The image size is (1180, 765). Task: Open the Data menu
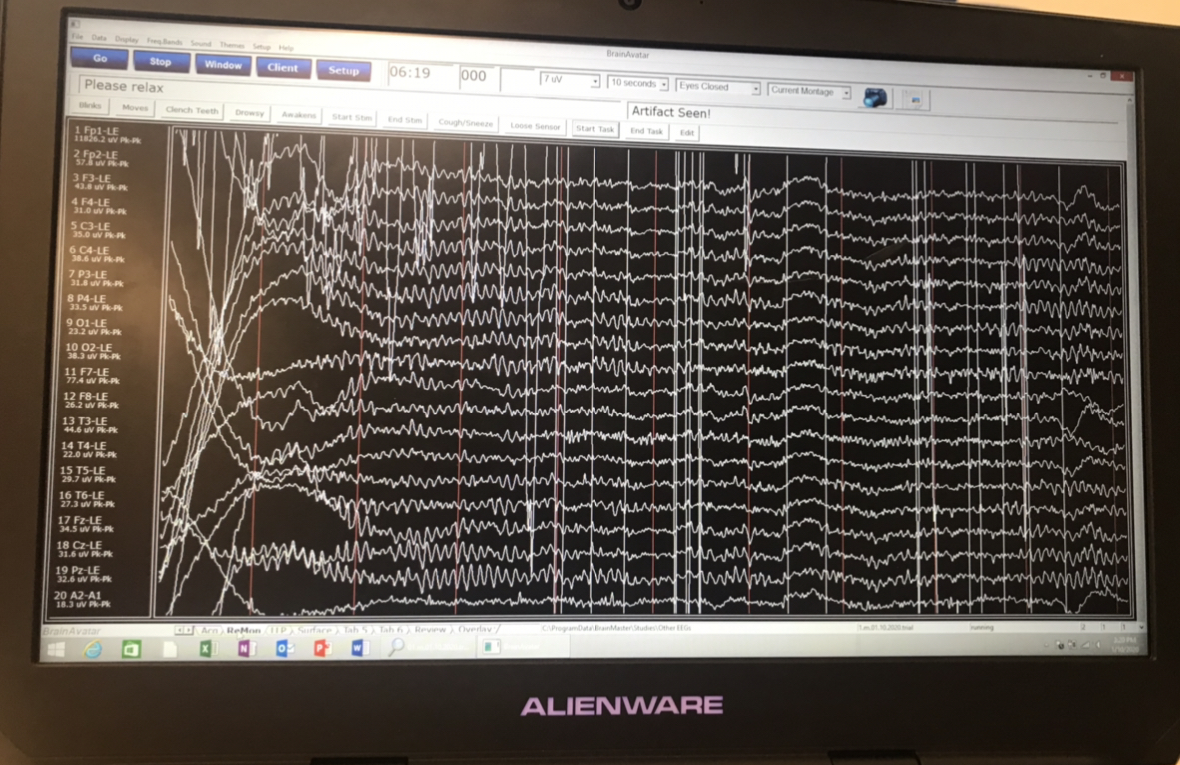pos(99,38)
